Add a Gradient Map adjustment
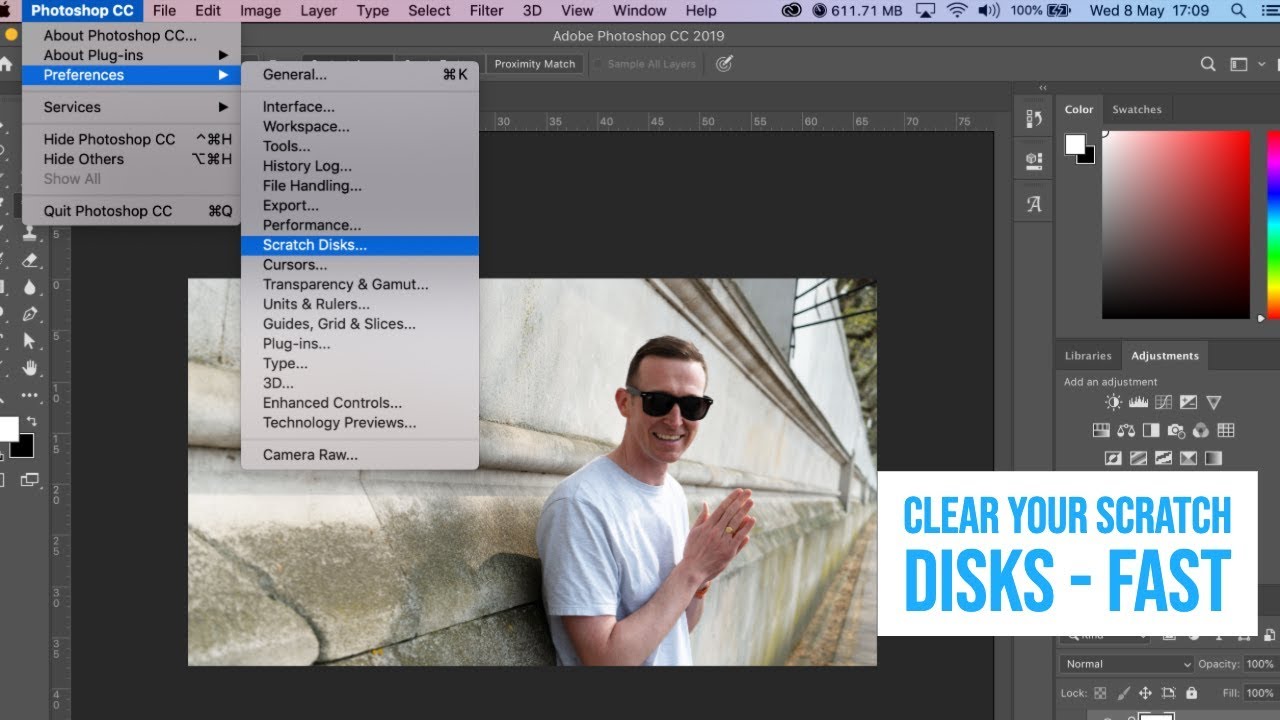This screenshot has width=1280, height=720. pos(1213,458)
